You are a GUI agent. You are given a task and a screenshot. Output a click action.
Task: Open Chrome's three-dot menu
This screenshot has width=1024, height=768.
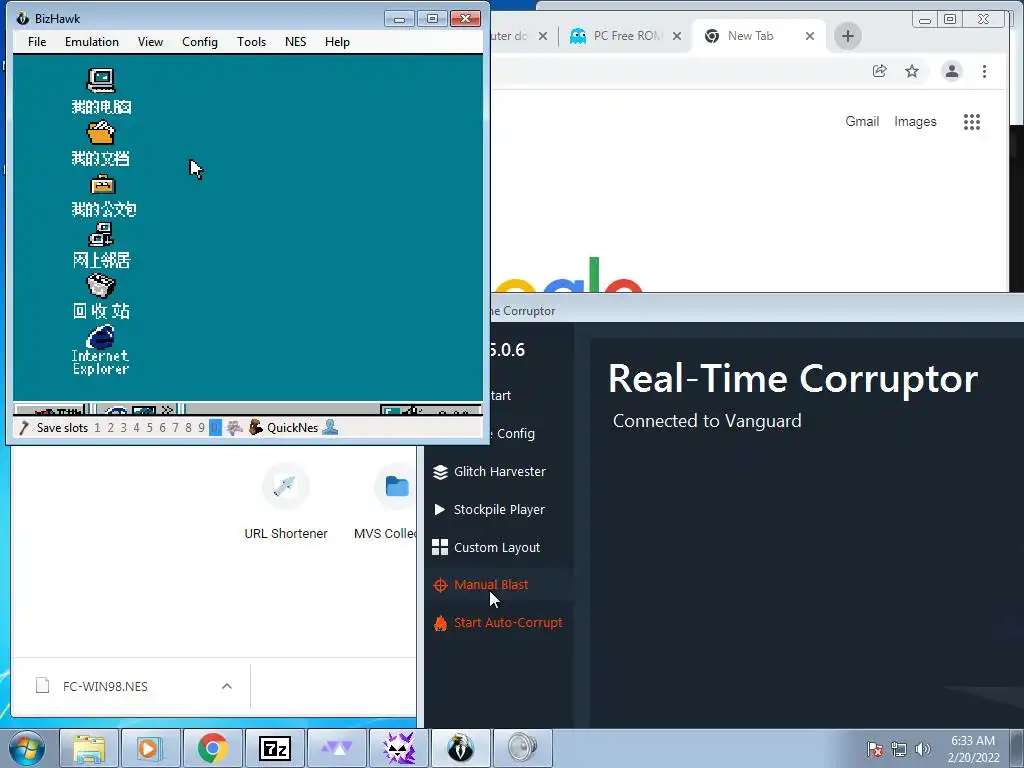pos(984,71)
